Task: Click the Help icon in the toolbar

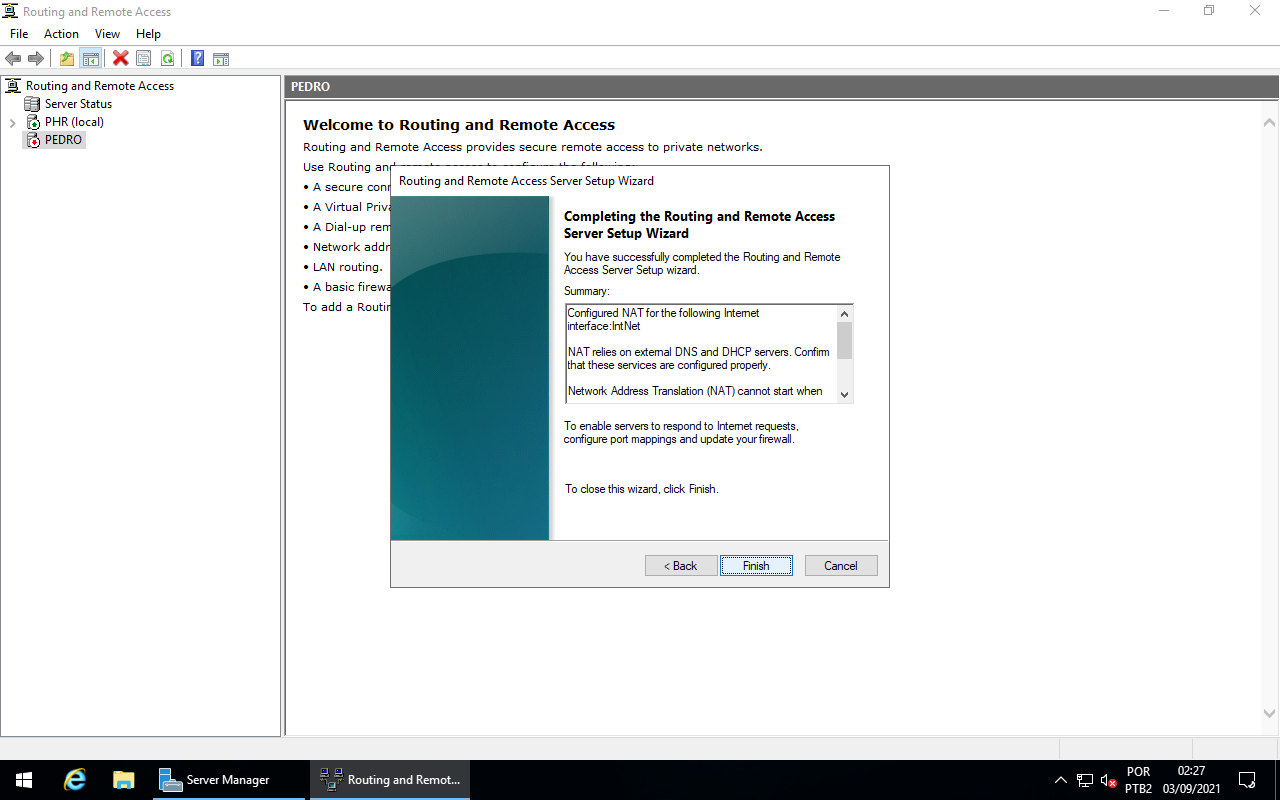Action: [x=197, y=58]
